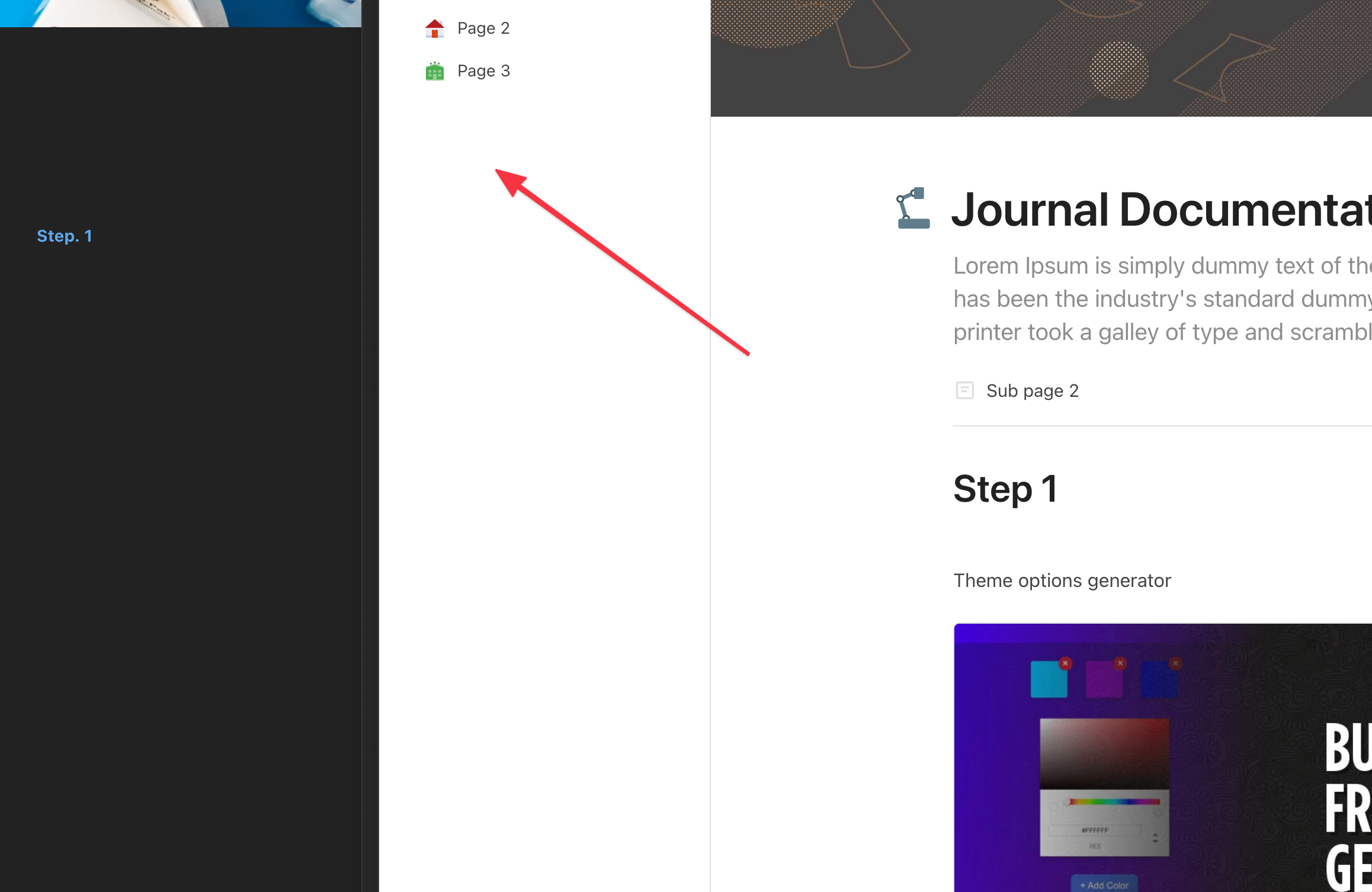Remove the purple color swatch with red X
1372x892 pixels.
(x=1120, y=663)
